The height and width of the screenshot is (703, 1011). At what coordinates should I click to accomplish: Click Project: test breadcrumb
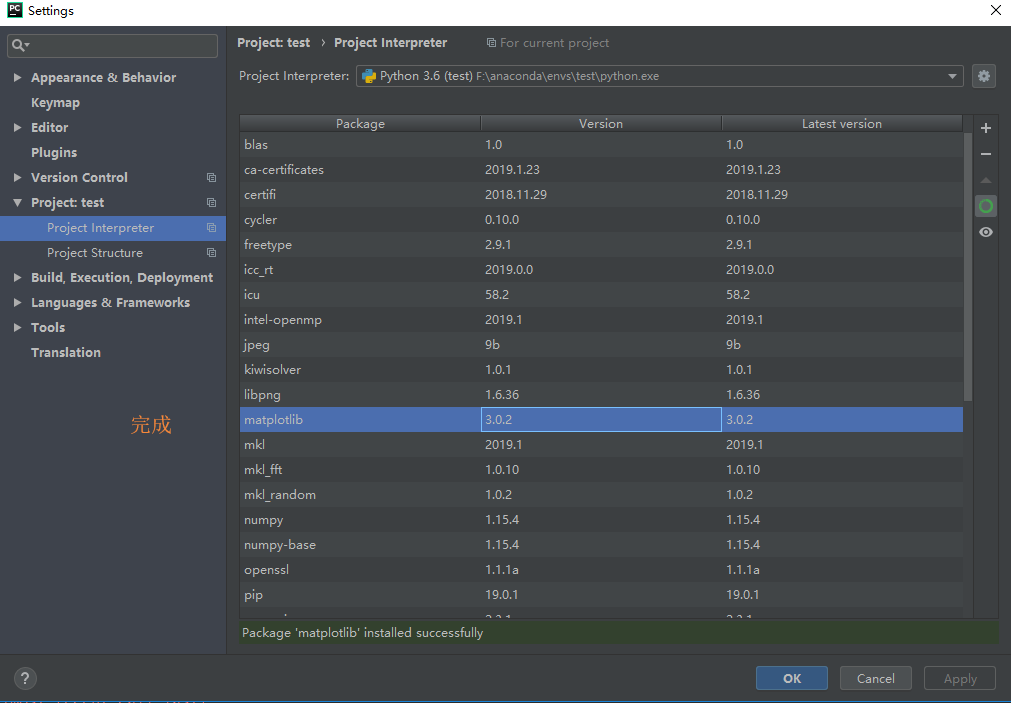273,43
